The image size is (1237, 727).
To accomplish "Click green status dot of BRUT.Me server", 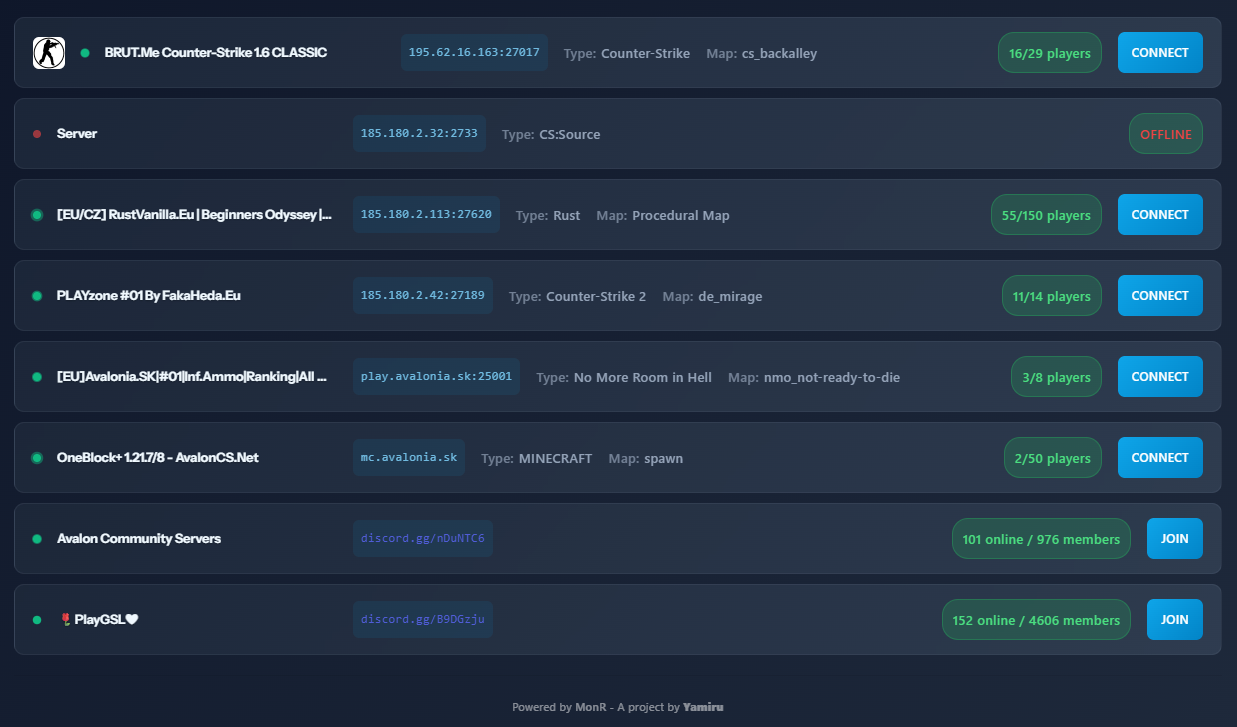I will pos(85,53).
